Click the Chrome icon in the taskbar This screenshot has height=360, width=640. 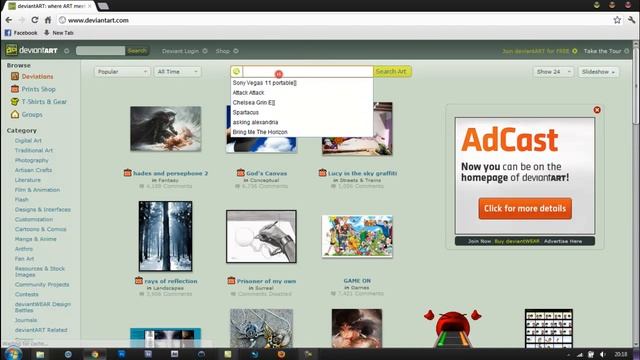(95, 354)
